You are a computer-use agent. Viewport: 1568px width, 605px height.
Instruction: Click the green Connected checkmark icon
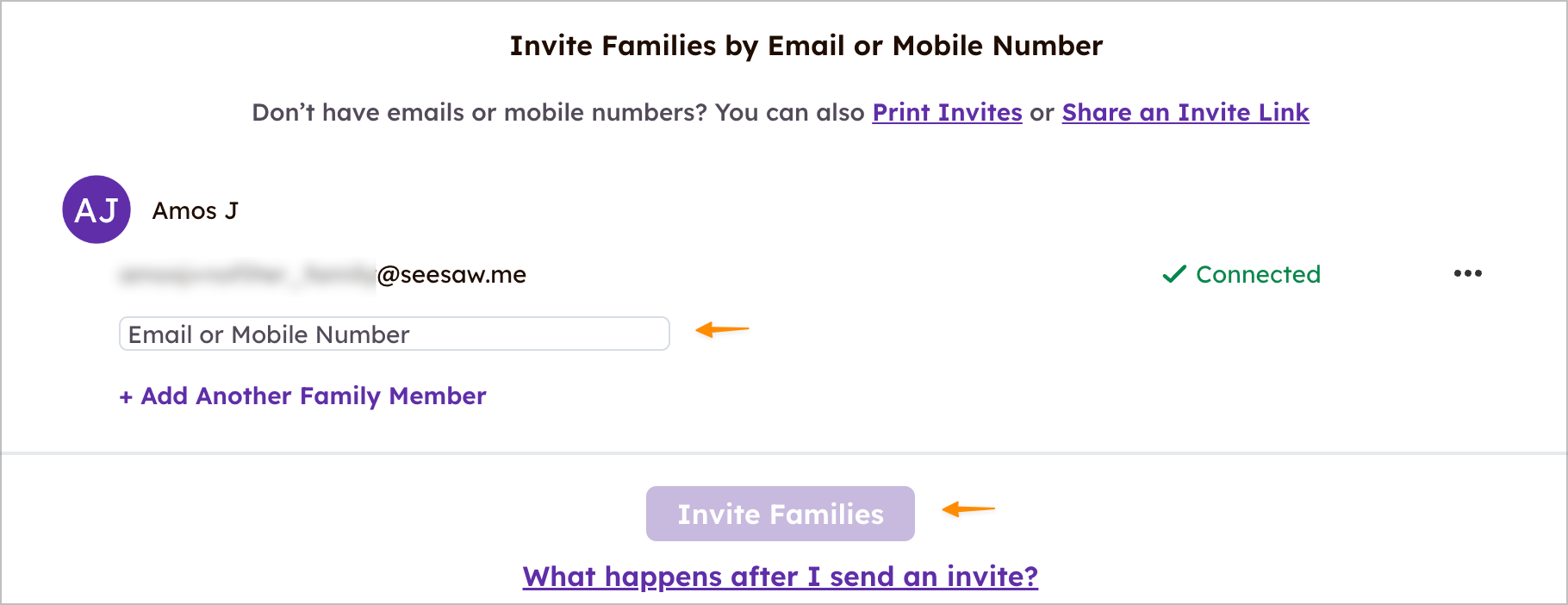1174,274
